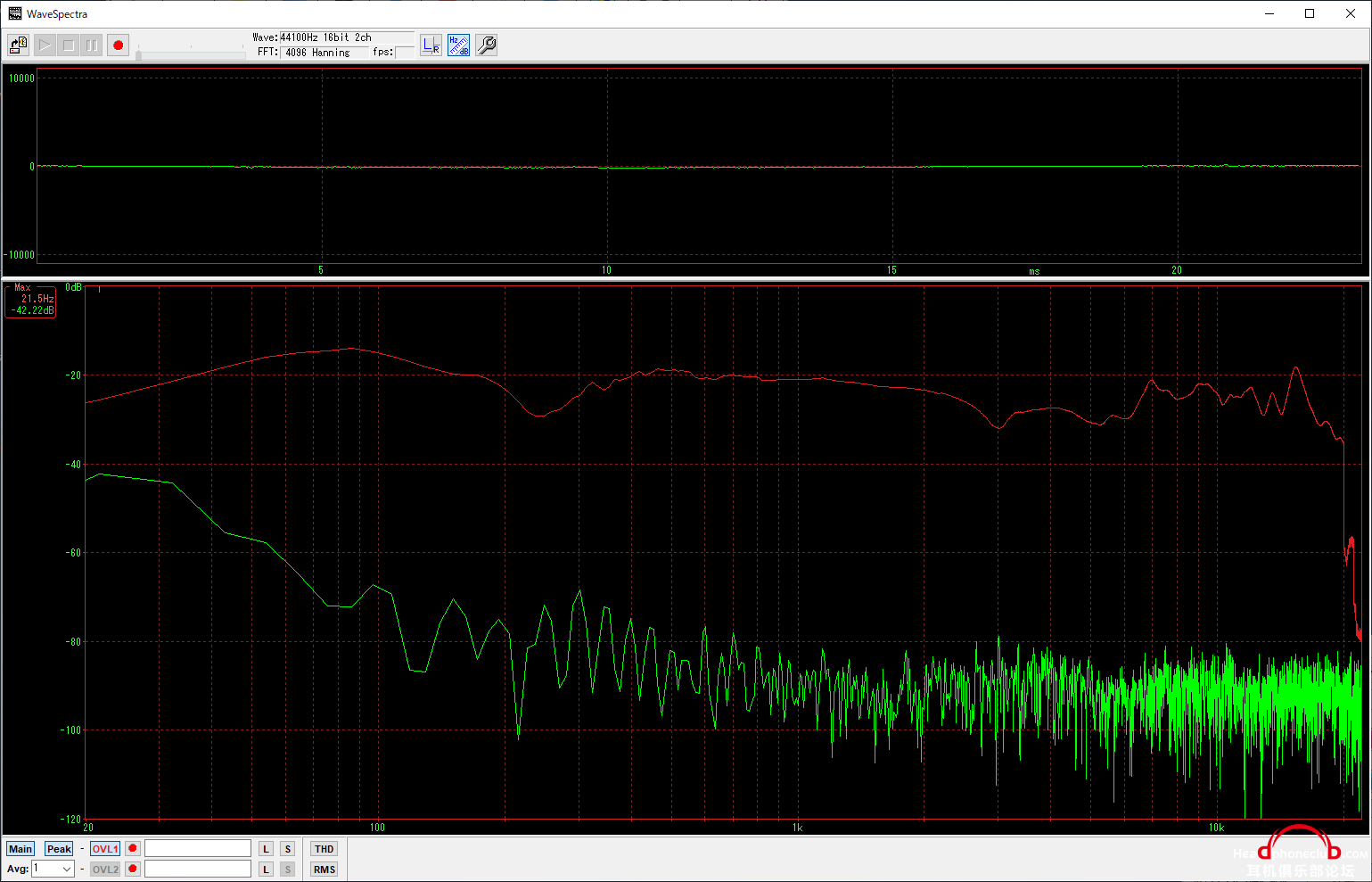The height and width of the screenshot is (882, 1372).
Task: Click the S save button in OVL1 row
Action: (x=288, y=849)
